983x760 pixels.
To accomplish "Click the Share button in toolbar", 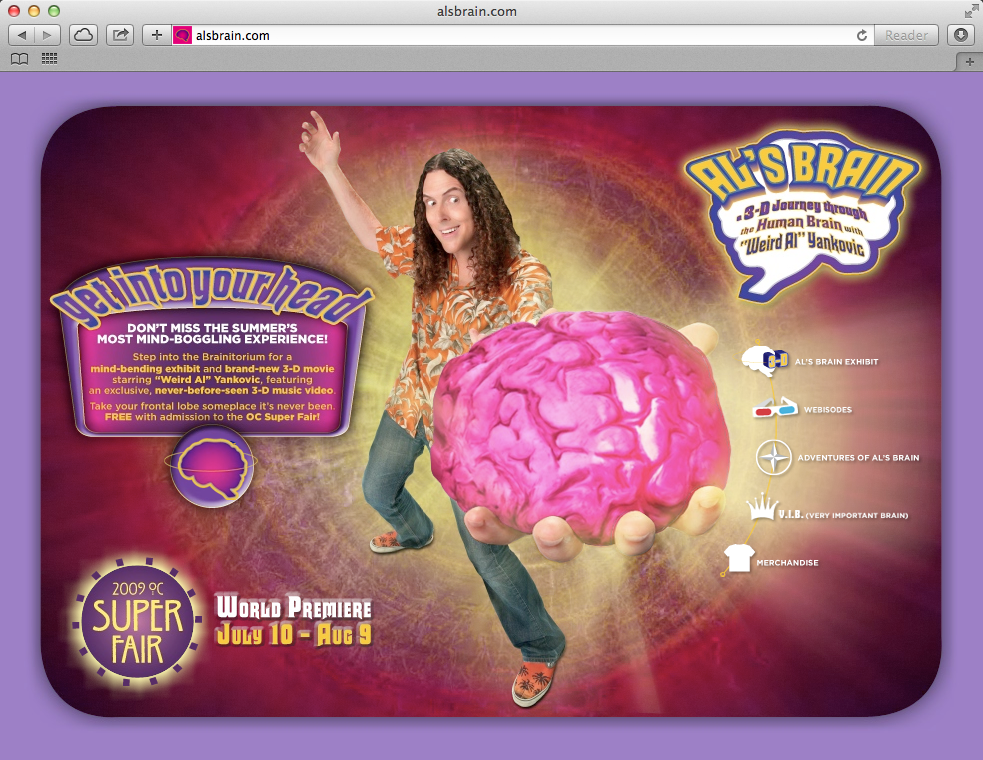I will click(x=120, y=35).
